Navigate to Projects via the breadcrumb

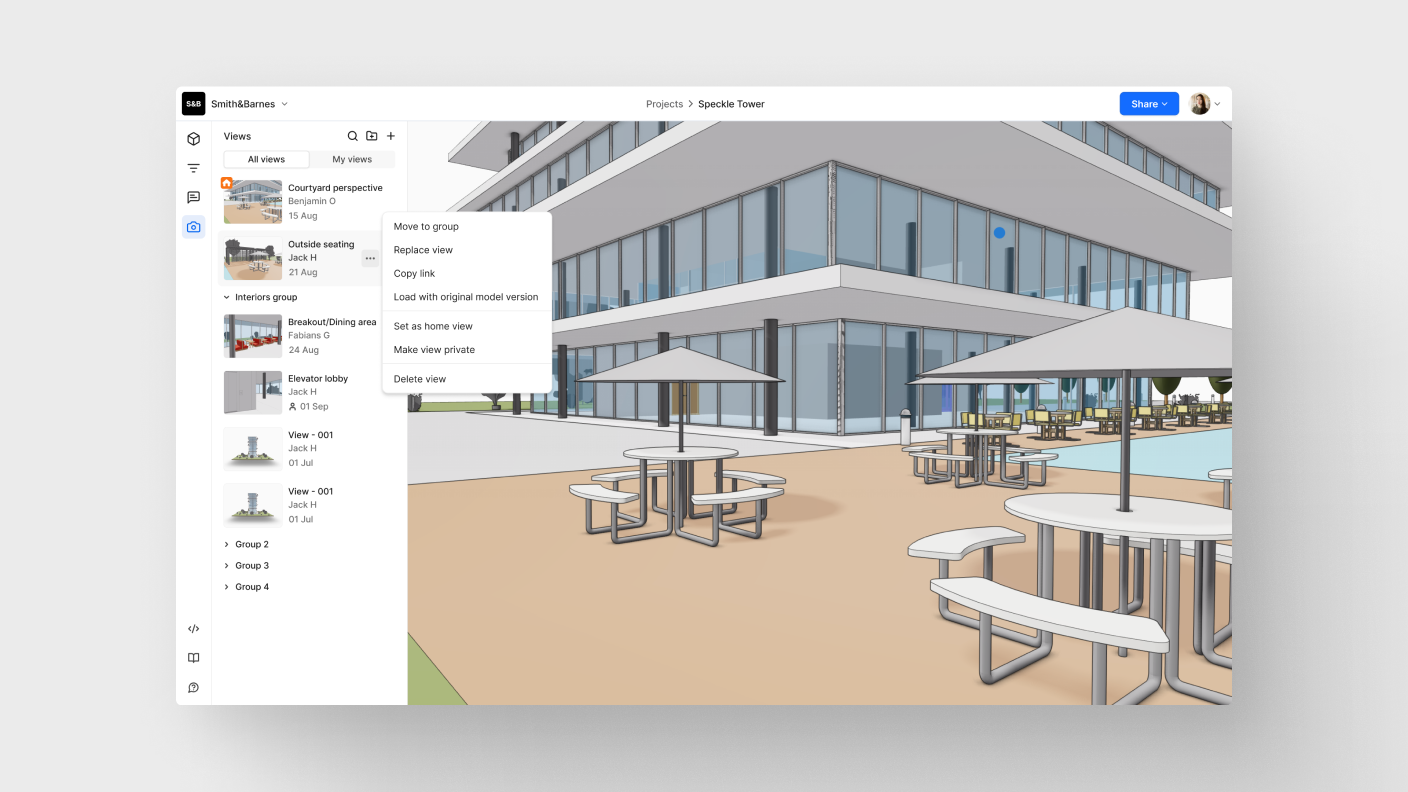point(664,103)
